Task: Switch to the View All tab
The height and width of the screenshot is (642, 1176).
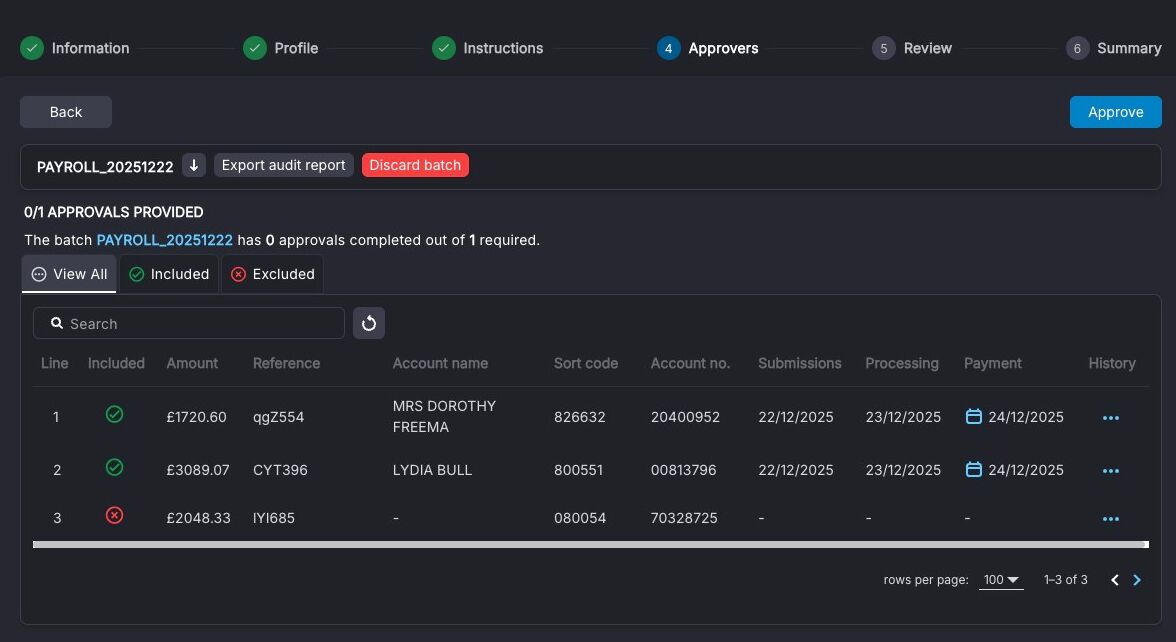Action: click(69, 274)
